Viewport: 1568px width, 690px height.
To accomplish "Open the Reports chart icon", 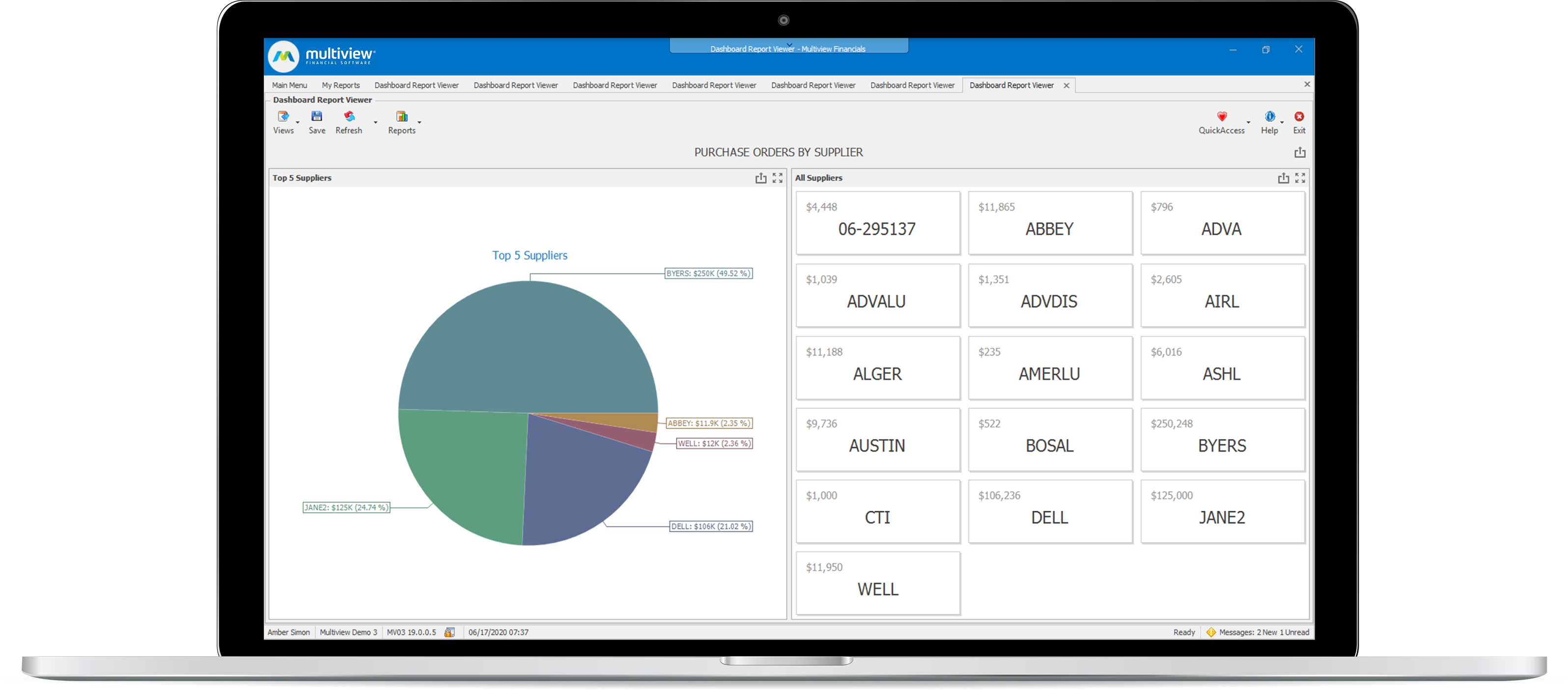I will [x=402, y=116].
